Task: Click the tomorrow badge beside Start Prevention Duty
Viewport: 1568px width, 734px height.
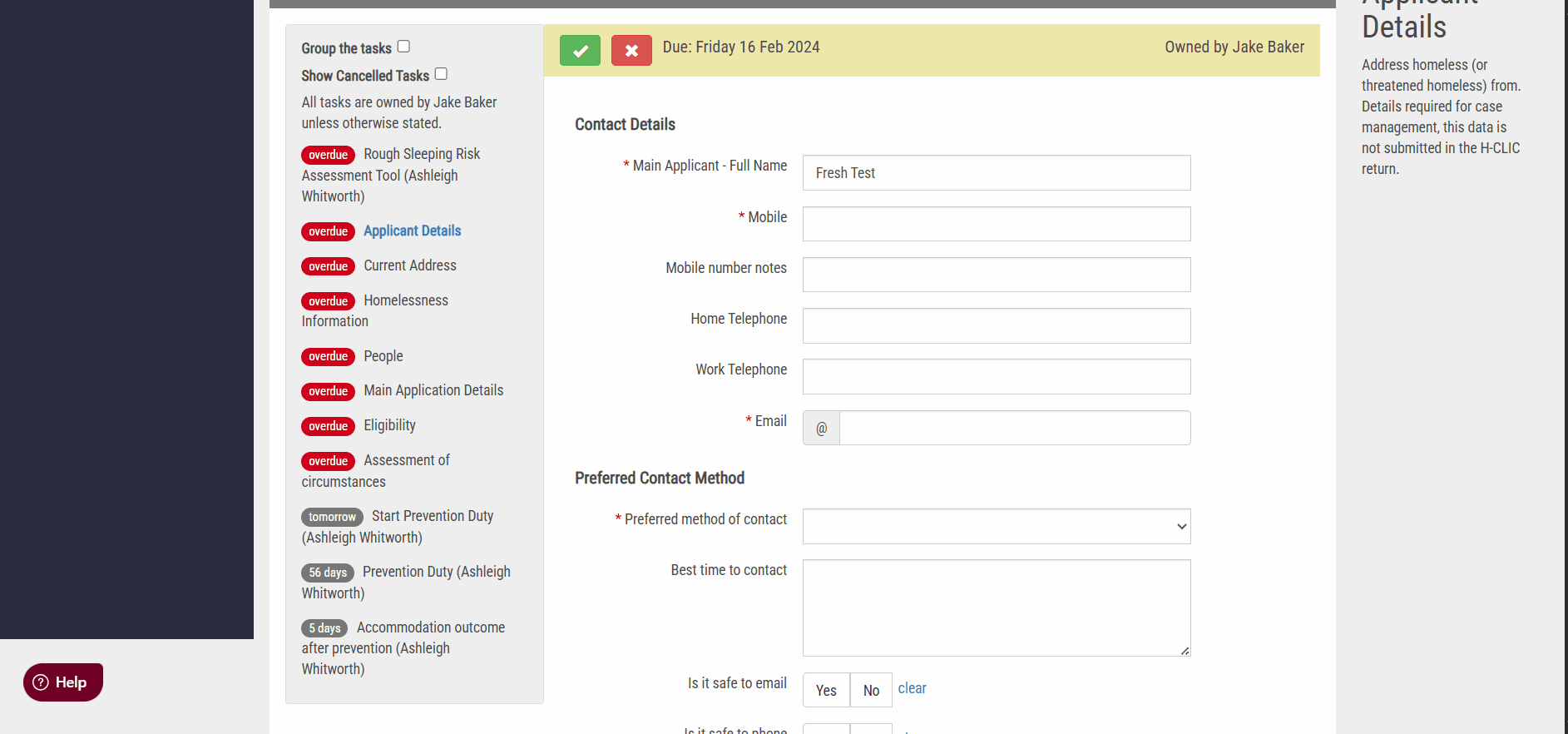Action: [x=332, y=517]
